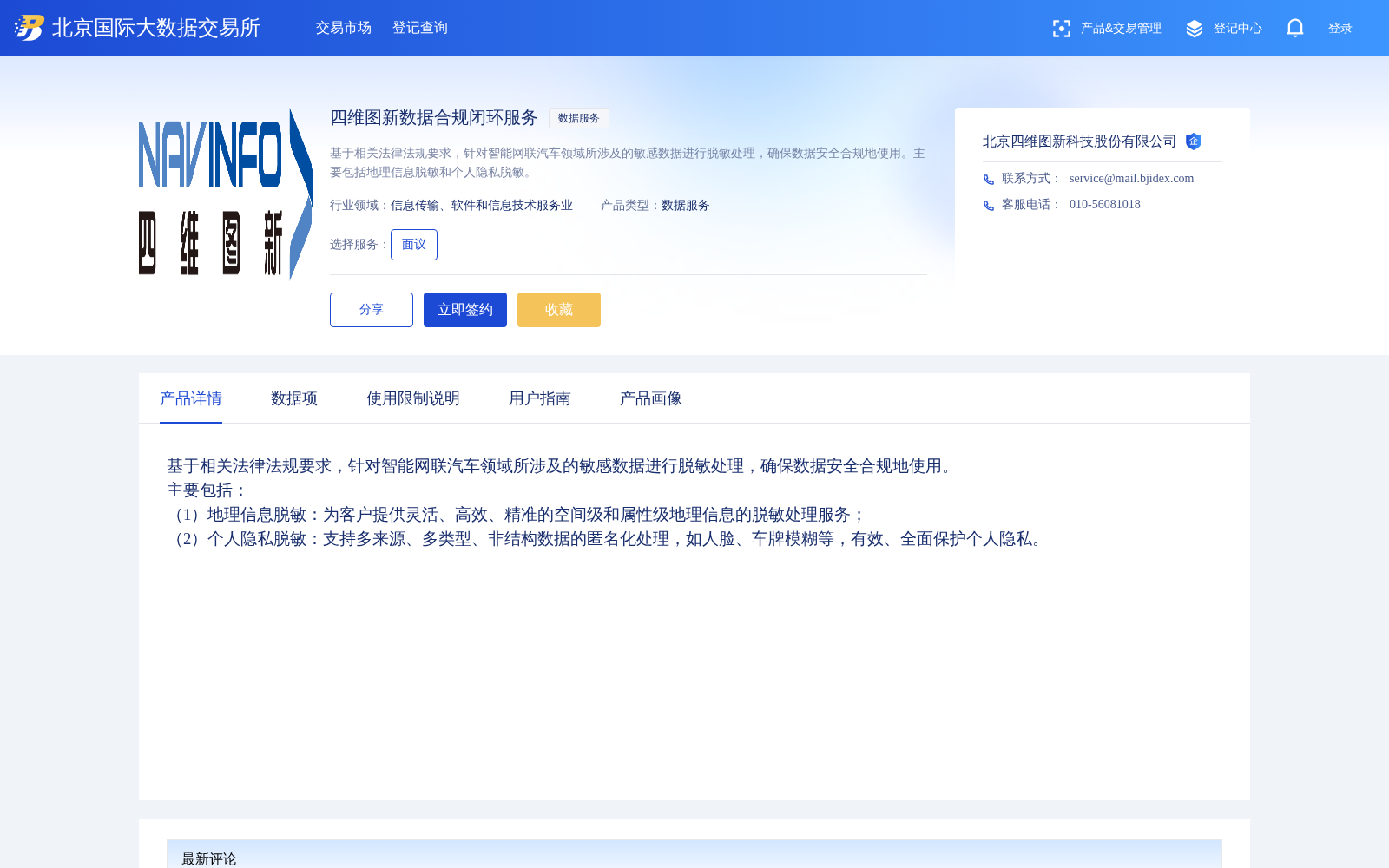The width and height of the screenshot is (1389, 868).
Task: Click the description line starting （2）个人隐私脱敏
Action: pos(607,539)
